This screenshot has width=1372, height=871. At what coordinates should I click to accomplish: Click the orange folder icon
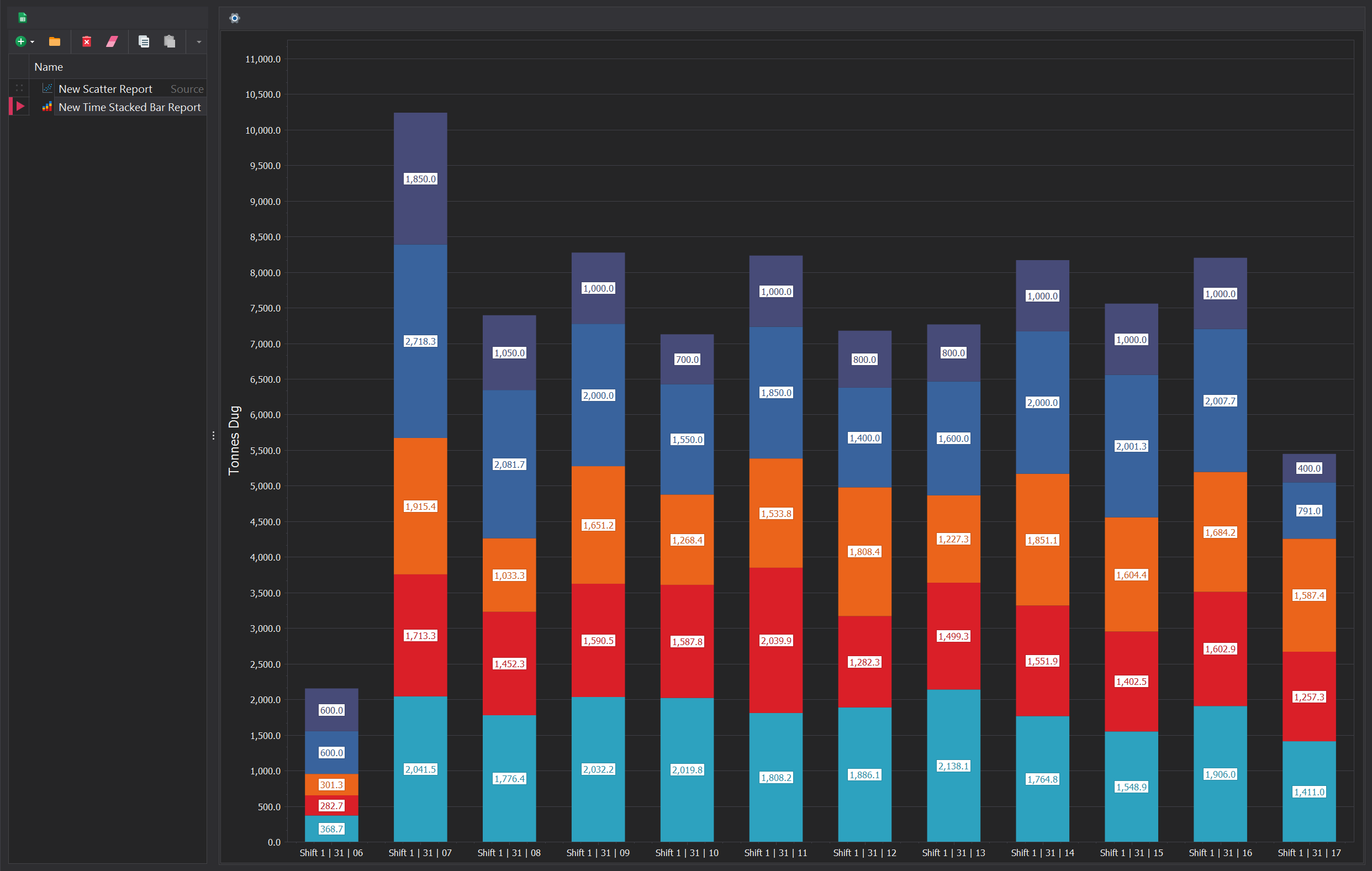[55, 41]
